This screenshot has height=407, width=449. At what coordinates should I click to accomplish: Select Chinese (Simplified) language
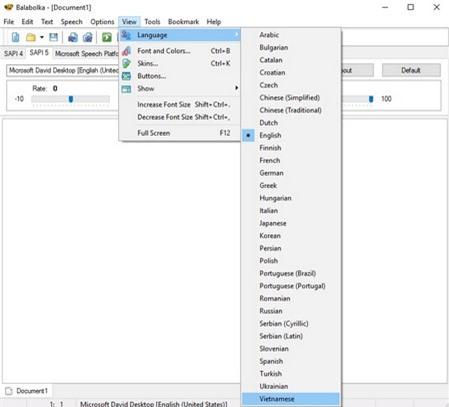[290, 98]
